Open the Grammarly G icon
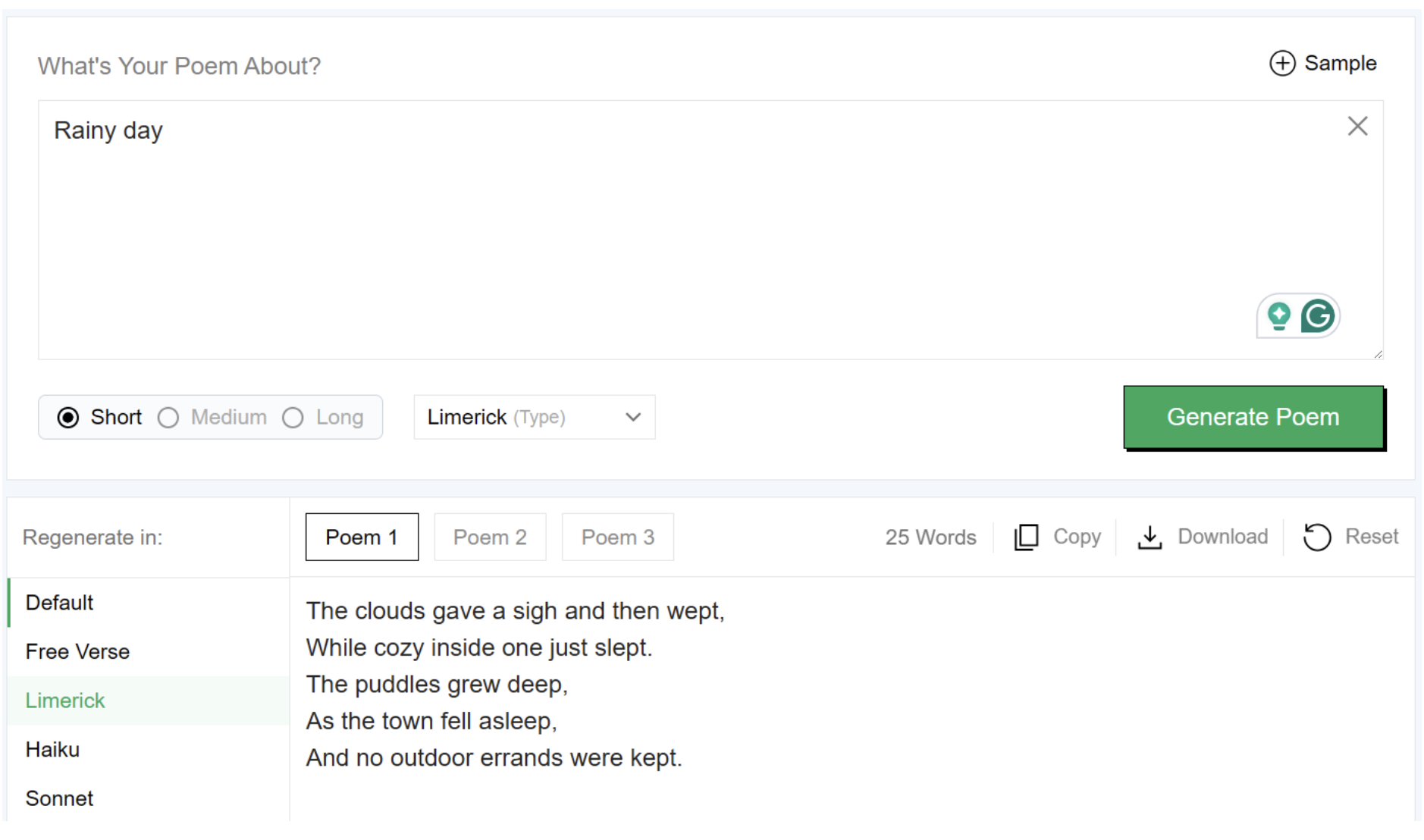The width and height of the screenshot is (1424, 840). 1318,315
